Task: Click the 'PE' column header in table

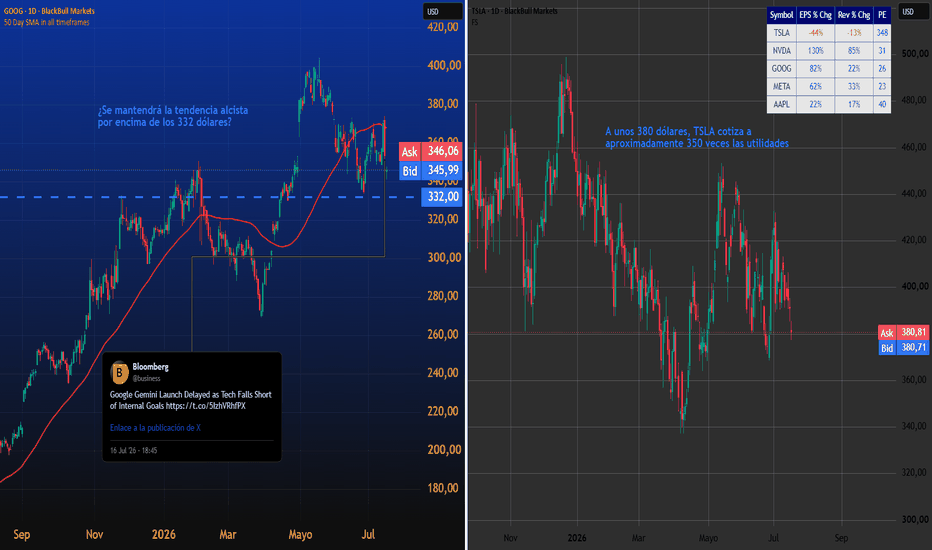Action: (882, 15)
